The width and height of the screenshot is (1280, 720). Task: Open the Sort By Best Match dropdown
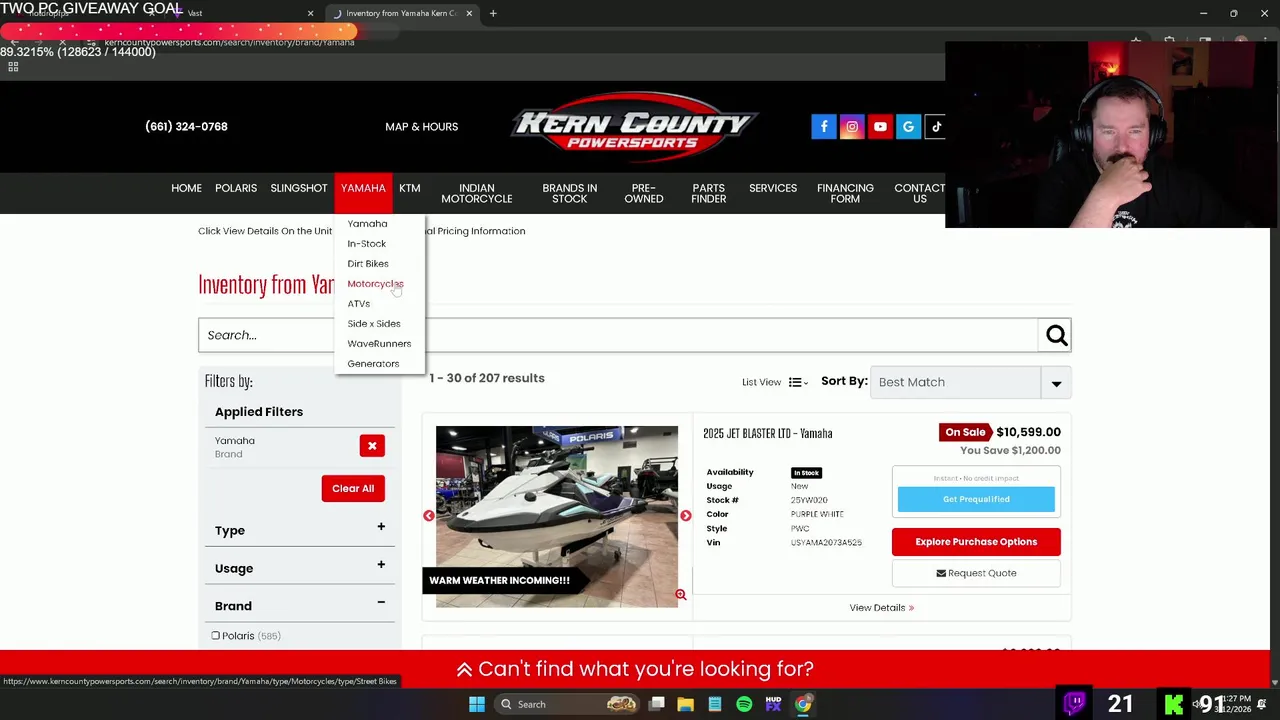click(970, 382)
